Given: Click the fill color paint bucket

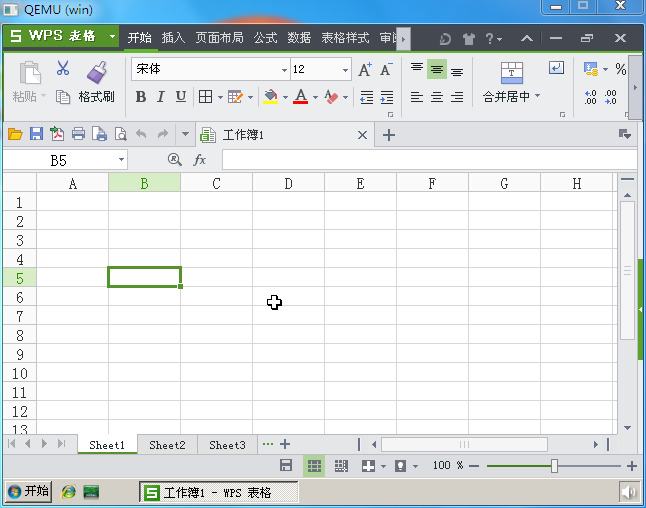Looking at the screenshot, I should click(270, 97).
